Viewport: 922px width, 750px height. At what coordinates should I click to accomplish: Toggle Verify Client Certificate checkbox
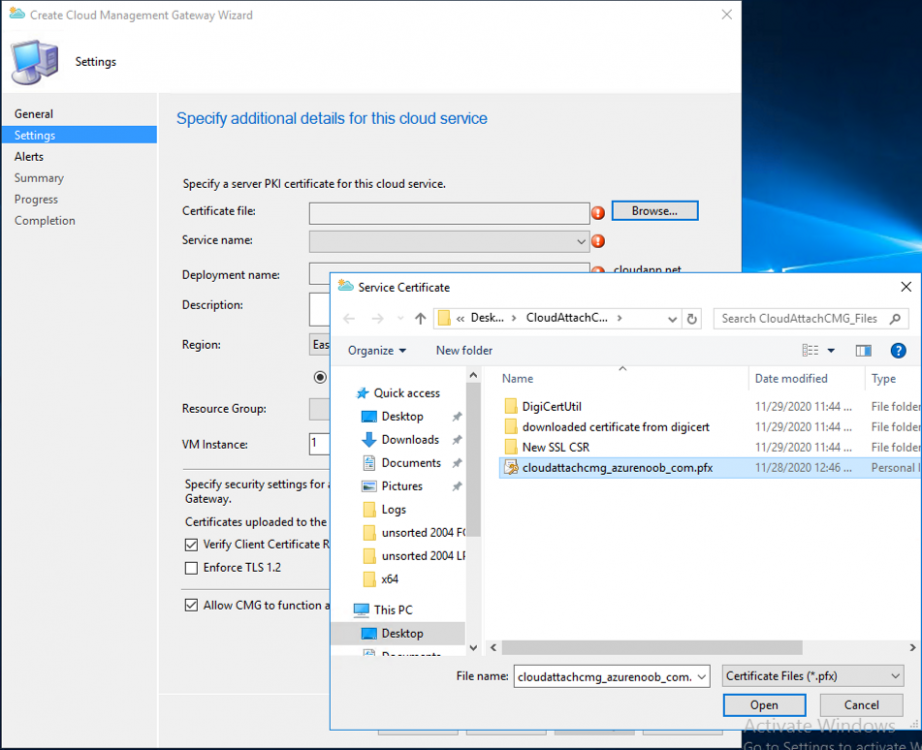(x=191, y=545)
